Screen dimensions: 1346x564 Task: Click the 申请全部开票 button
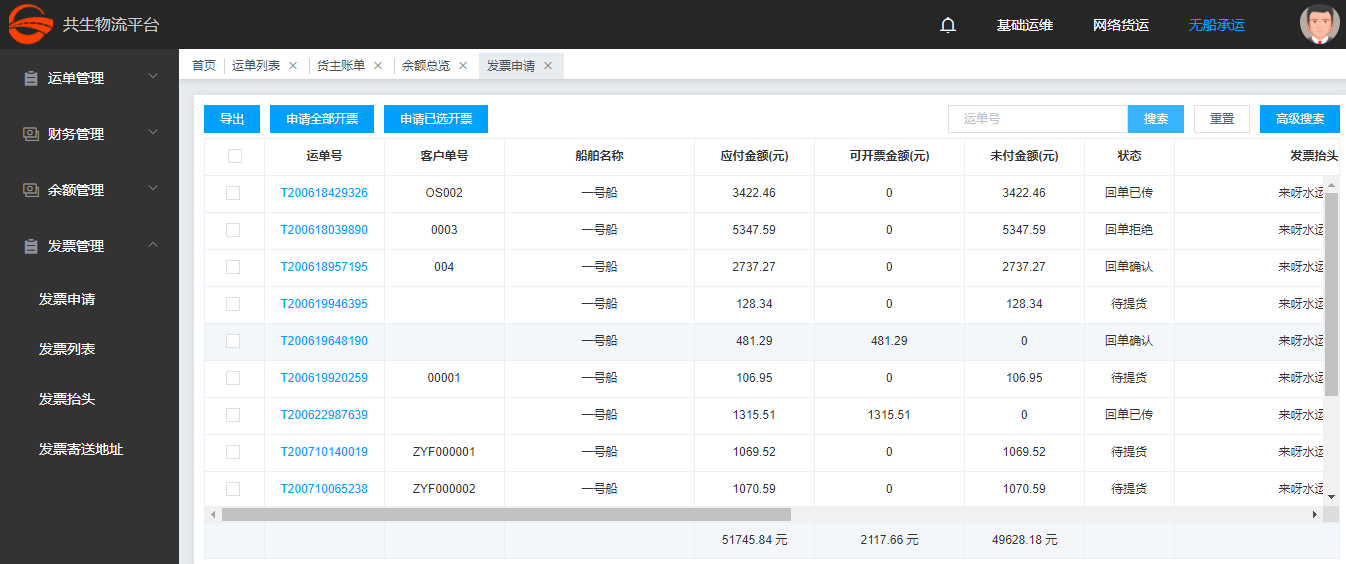coord(321,119)
